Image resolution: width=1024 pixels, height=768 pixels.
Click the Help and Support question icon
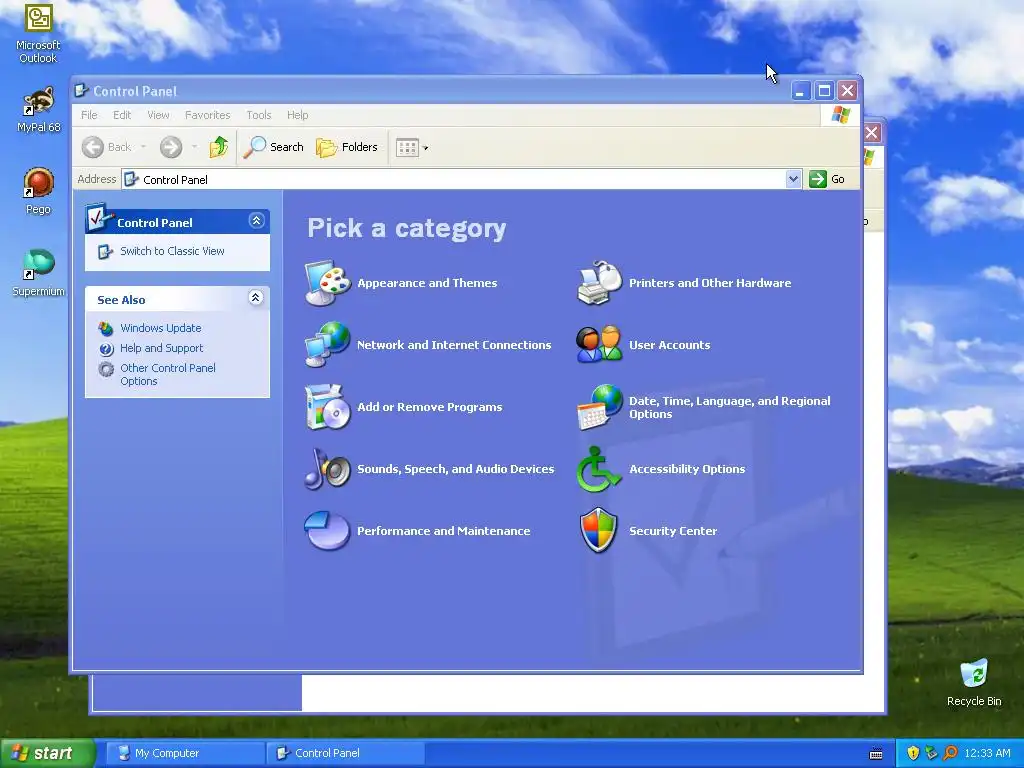tap(106, 349)
